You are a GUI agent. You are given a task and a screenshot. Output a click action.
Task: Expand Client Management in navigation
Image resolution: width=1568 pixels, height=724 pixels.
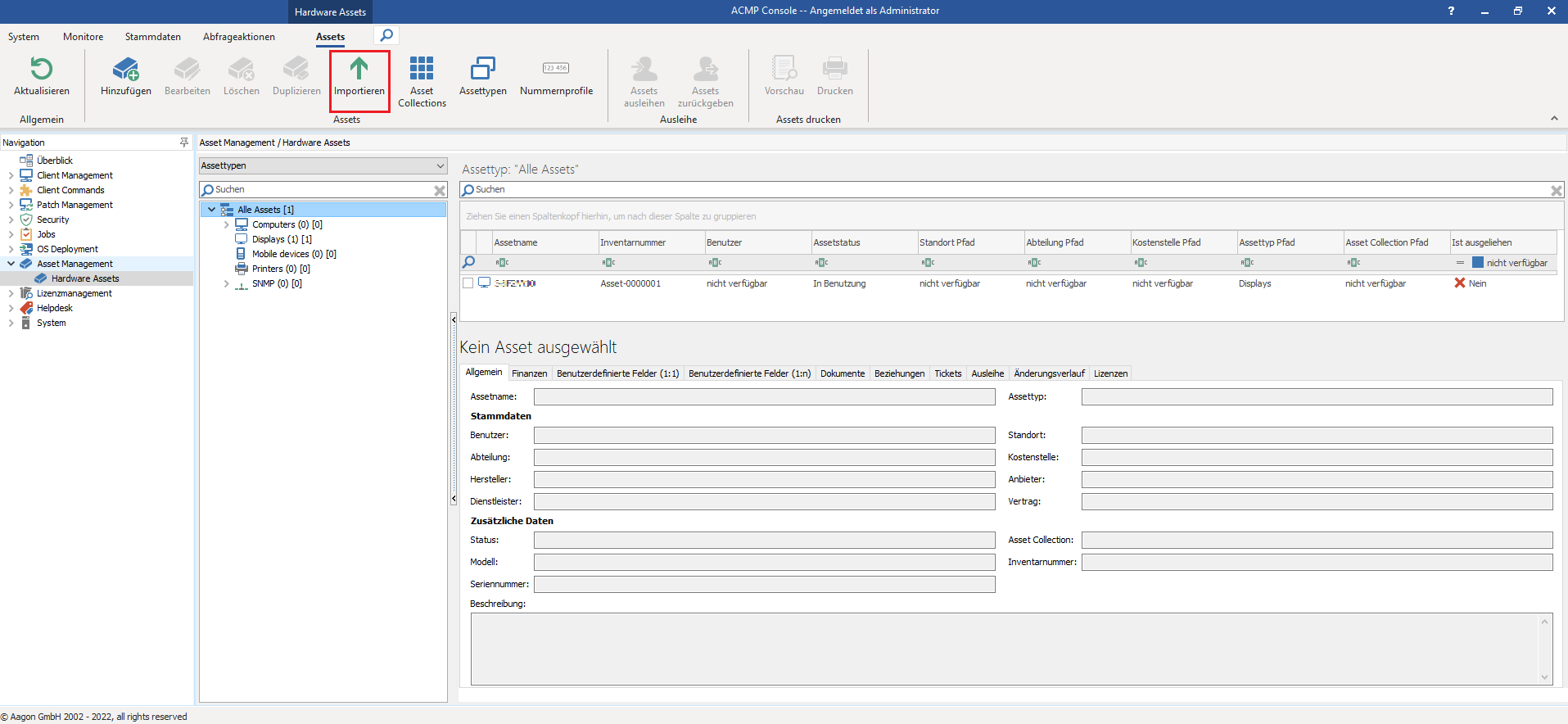pos(11,175)
